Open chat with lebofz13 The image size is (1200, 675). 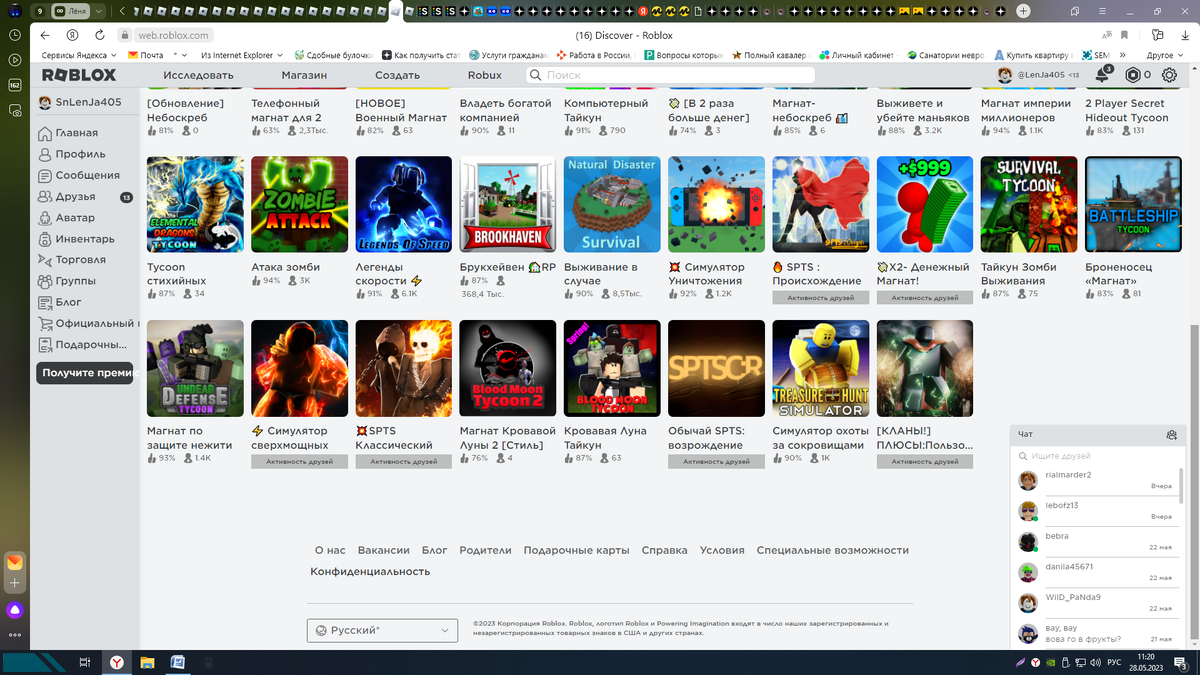click(1095, 511)
